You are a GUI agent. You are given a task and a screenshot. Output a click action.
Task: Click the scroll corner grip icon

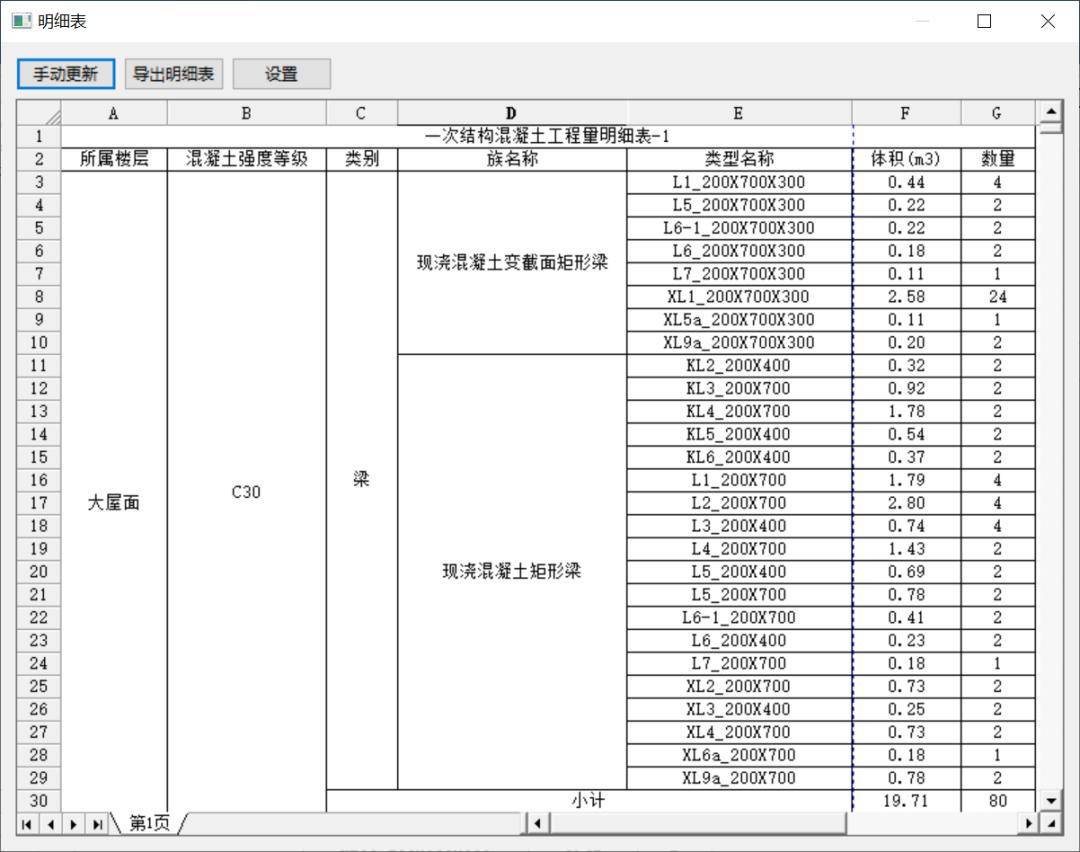[1051, 823]
